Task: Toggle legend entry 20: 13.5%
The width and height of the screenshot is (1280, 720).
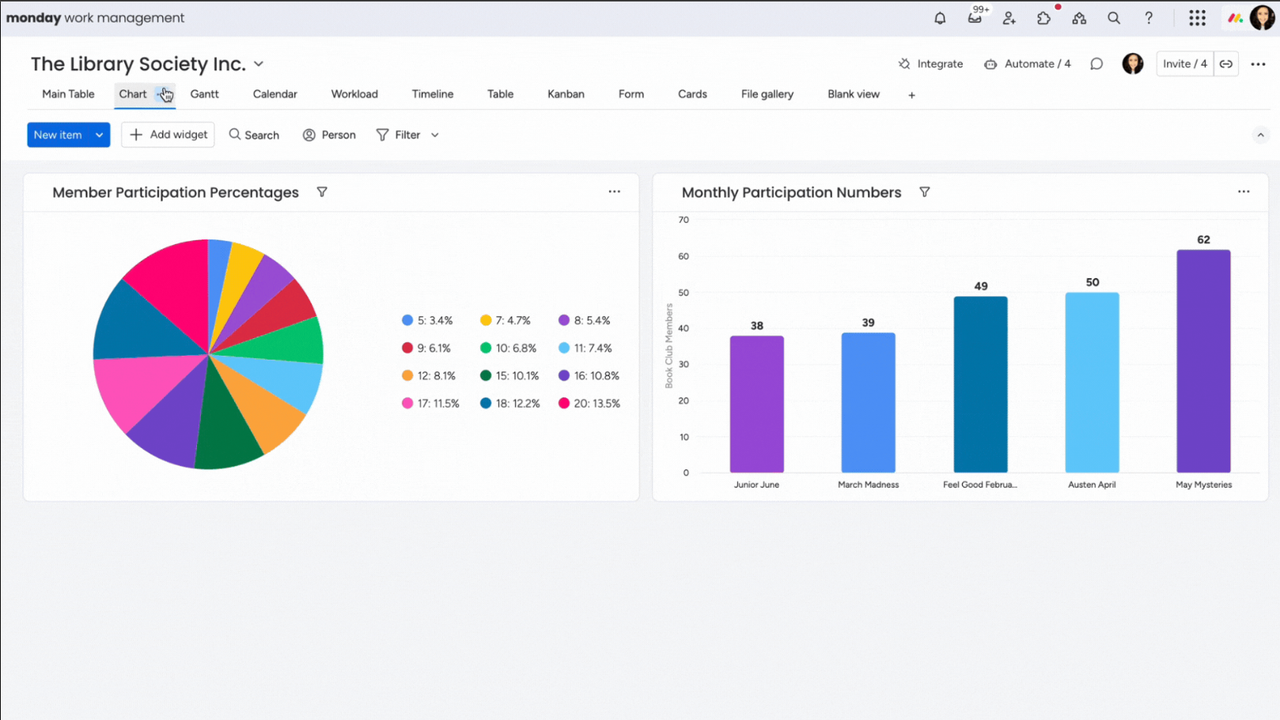Action: pyautogui.click(x=589, y=403)
